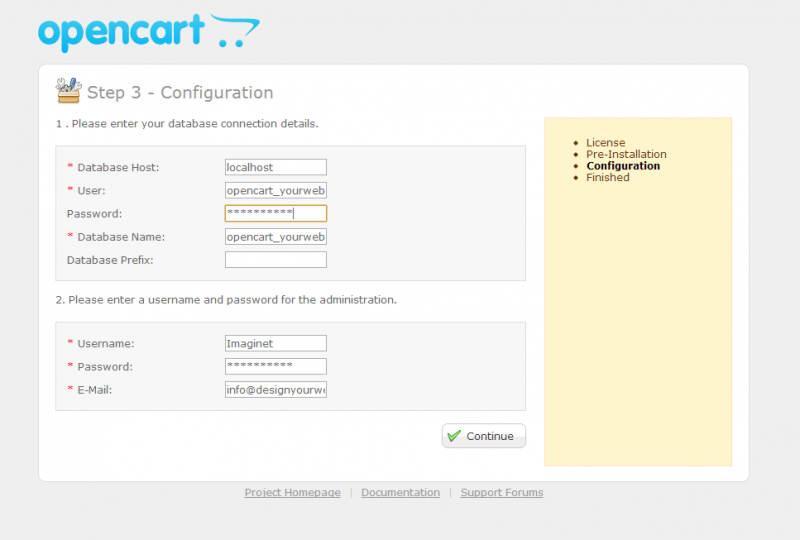Click the administration Password field
Screen dimensions: 800x540
[x=276, y=366]
